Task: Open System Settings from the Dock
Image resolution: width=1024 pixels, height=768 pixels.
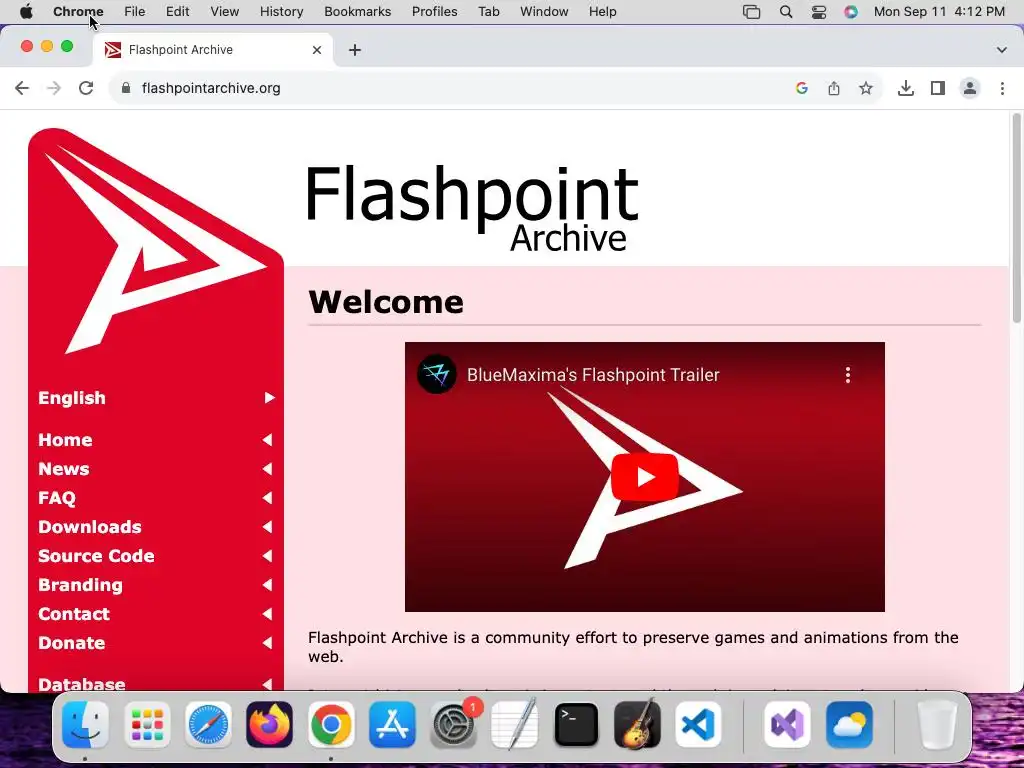Action: pos(454,724)
